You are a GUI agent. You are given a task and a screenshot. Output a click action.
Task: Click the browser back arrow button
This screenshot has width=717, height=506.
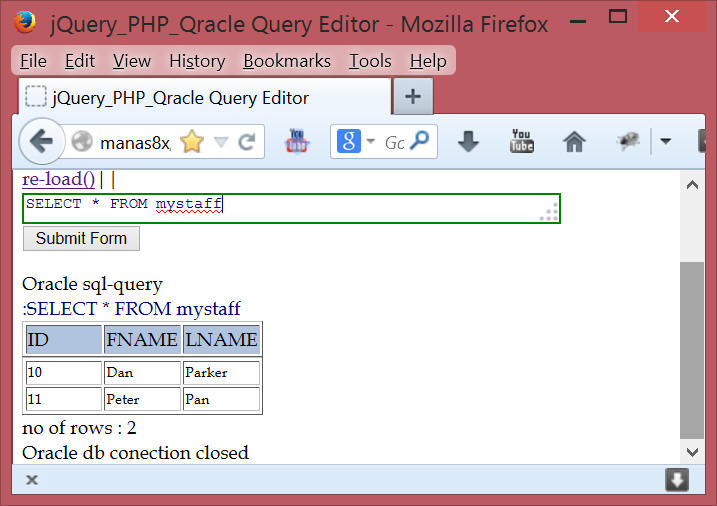tap(40, 142)
